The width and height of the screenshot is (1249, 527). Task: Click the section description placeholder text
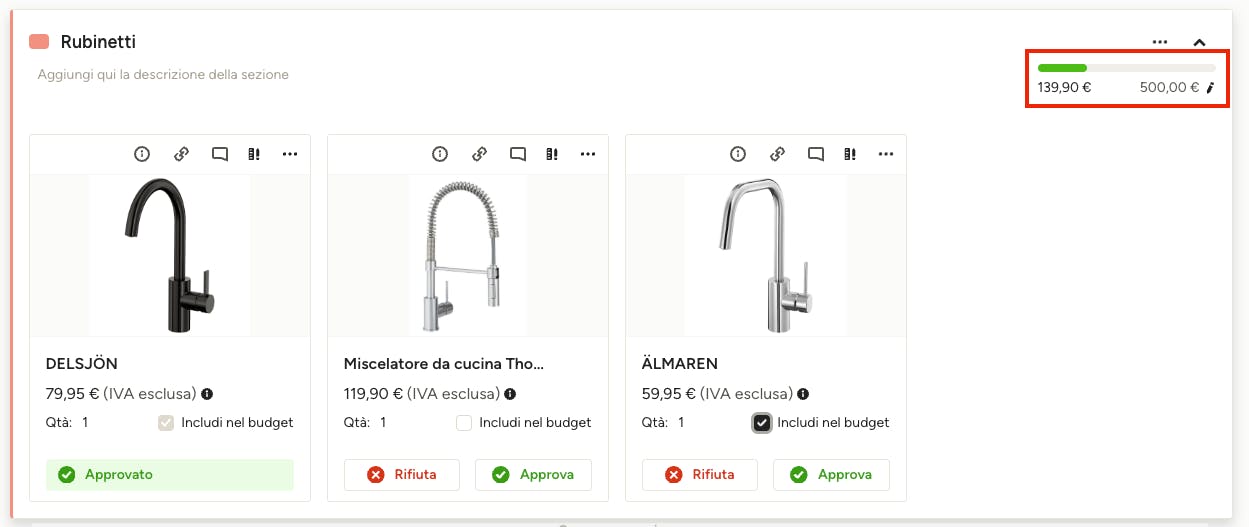point(163,74)
